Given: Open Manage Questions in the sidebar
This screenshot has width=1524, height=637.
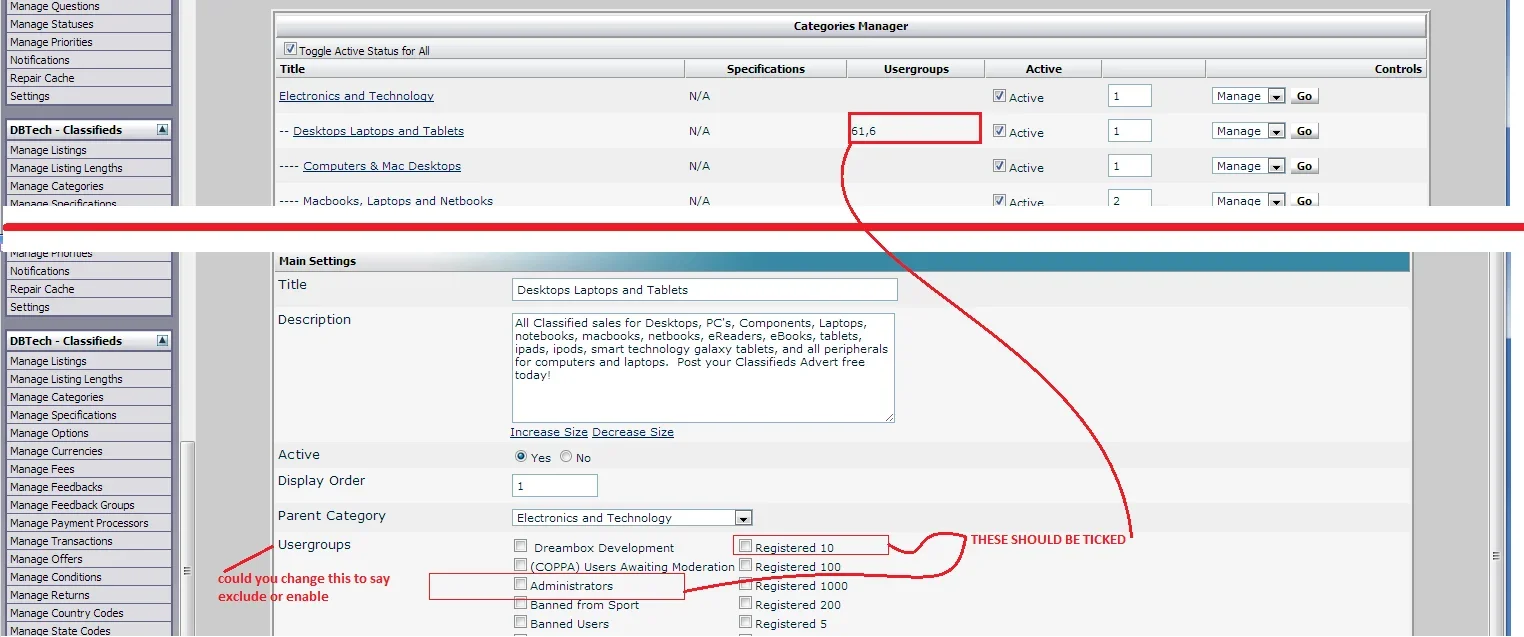Looking at the screenshot, I should 54,6.
